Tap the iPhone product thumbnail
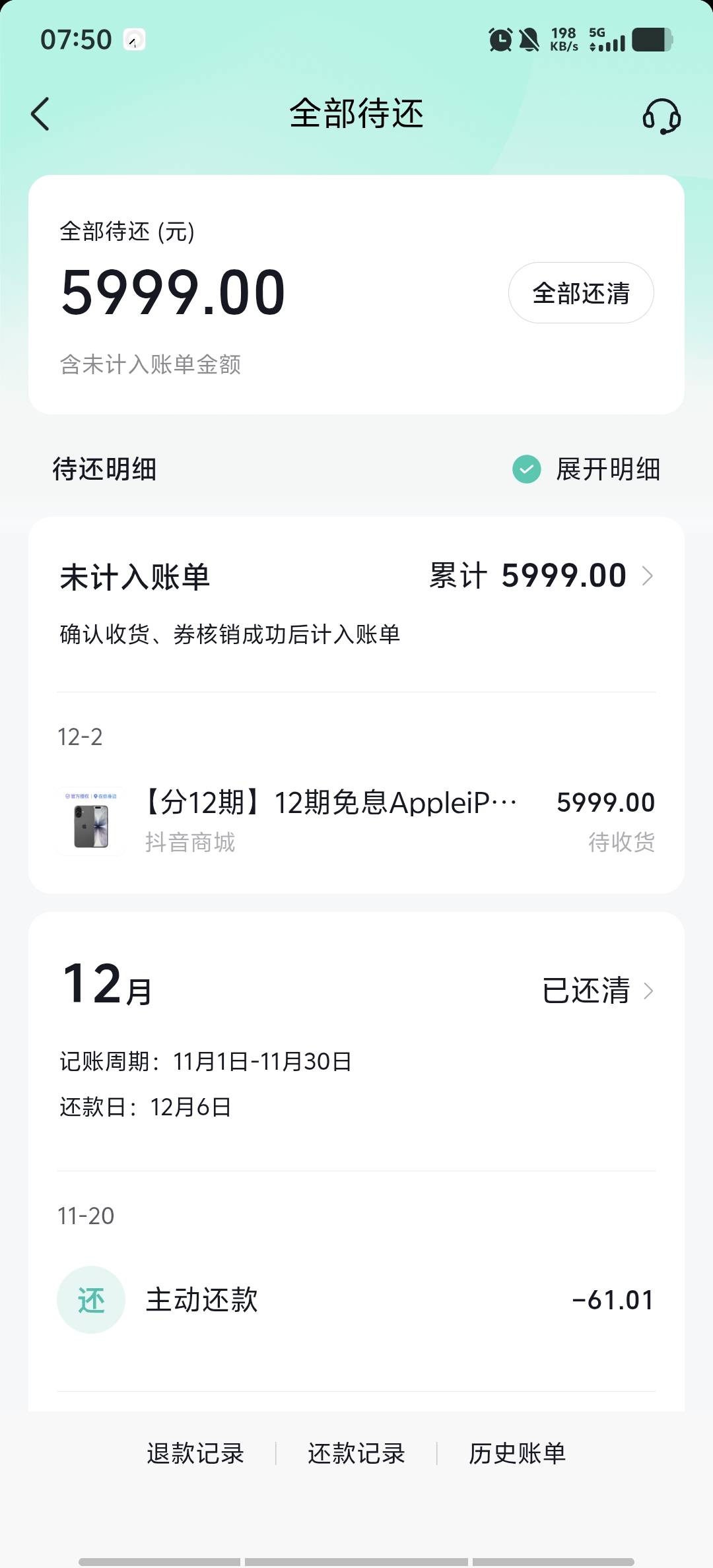The height and width of the screenshot is (1568, 713). [91, 822]
